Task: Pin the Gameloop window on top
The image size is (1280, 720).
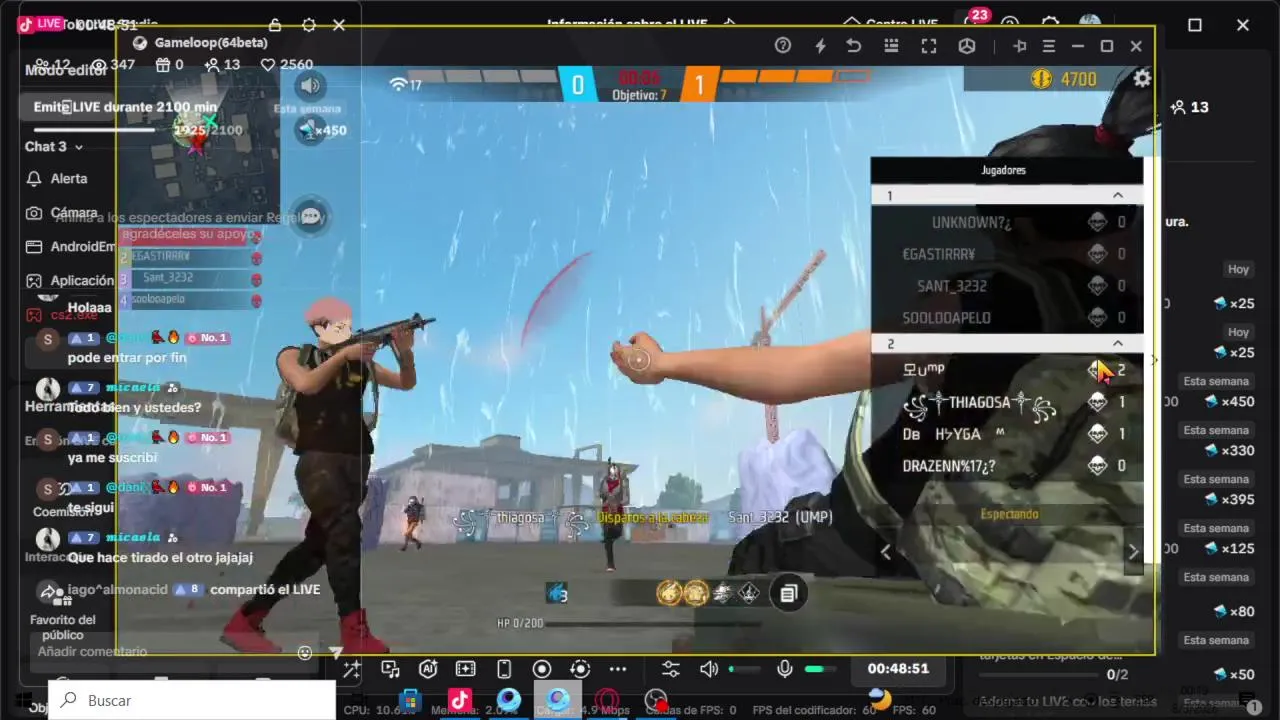Action: [1020, 46]
